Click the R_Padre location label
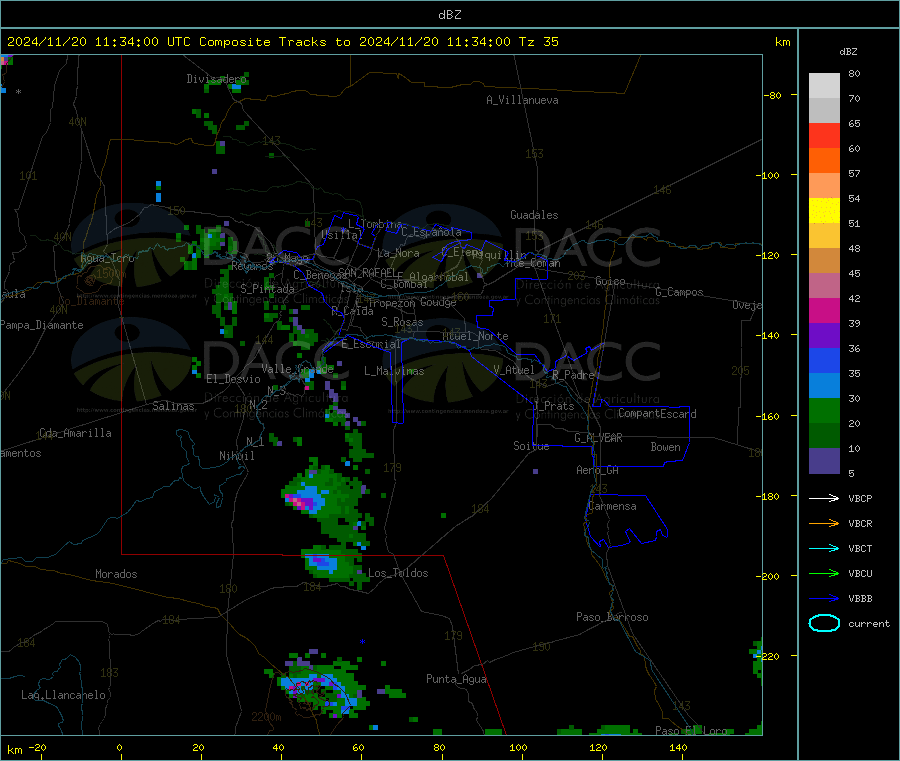Viewport: 900px width, 761px height. click(573, 375)
